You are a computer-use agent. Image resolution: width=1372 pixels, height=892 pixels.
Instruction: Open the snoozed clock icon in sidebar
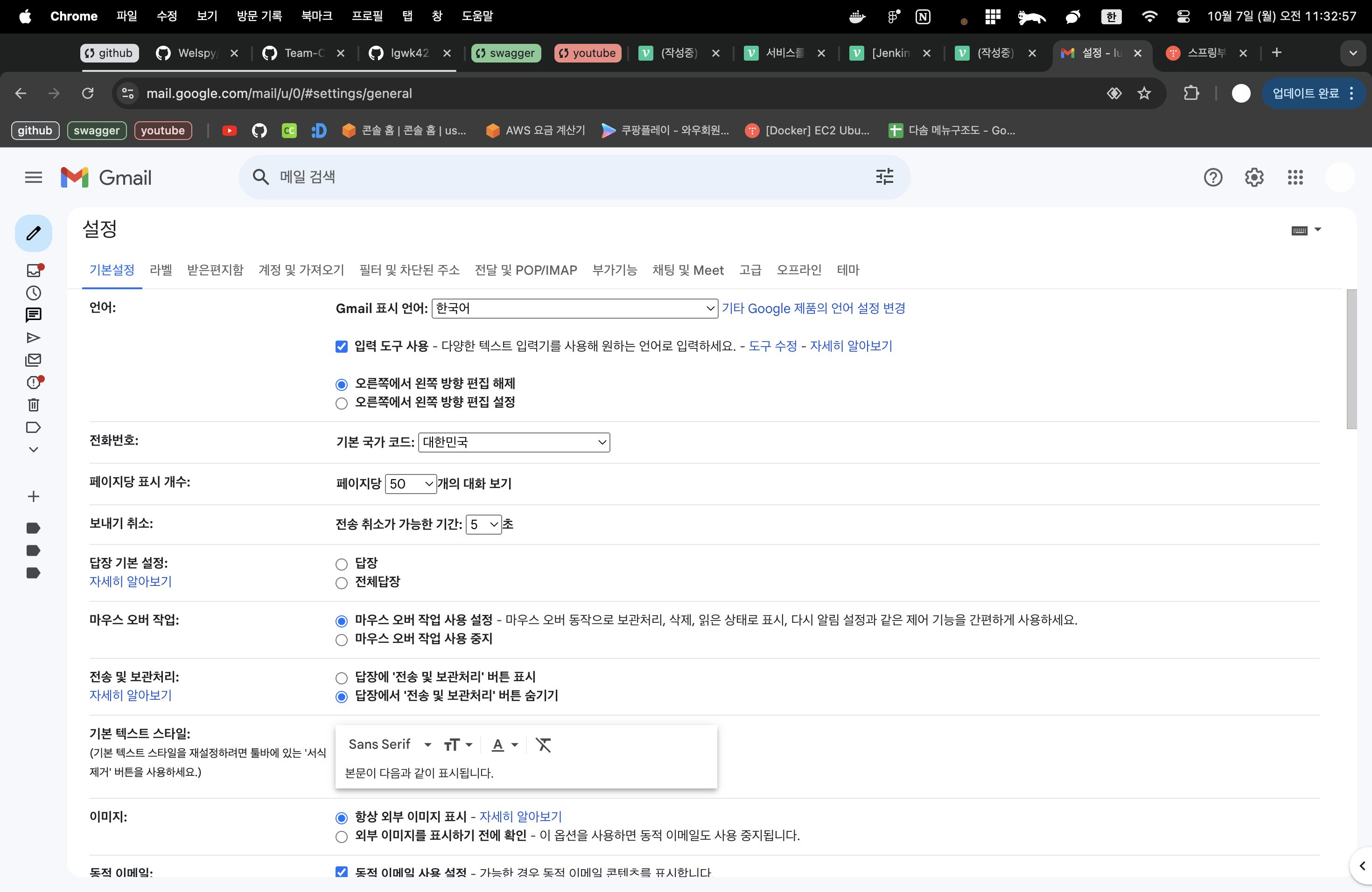(34, 293)
